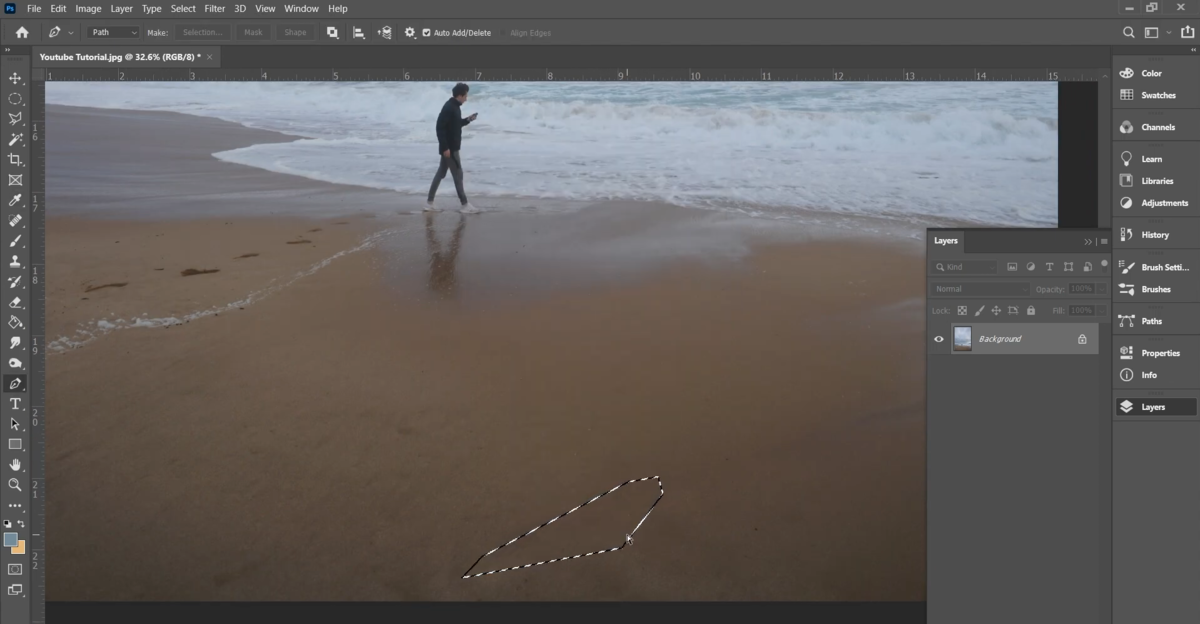Select the Dodge tool

pyautogui.click(x=15, y=363)
